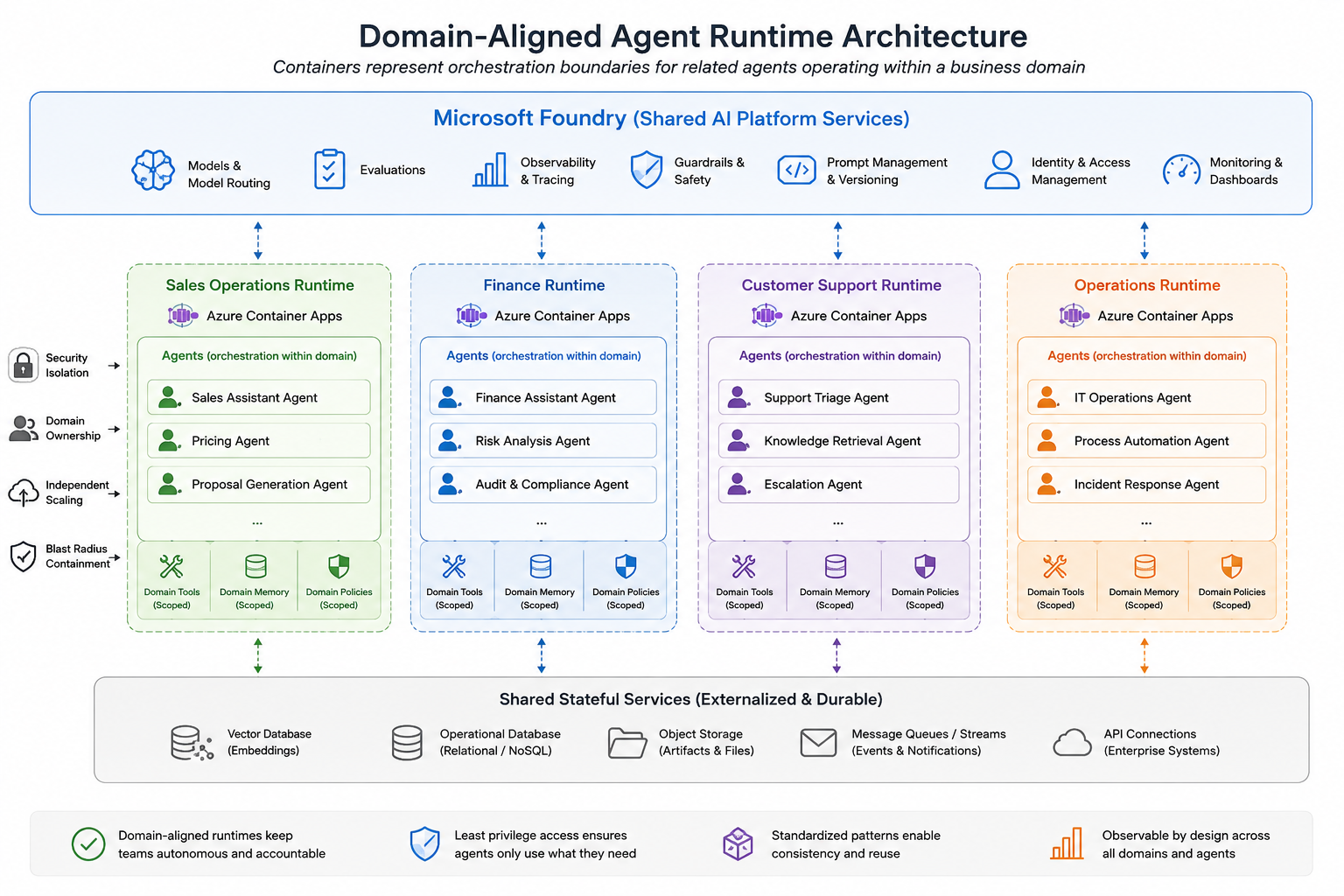Viewport: 1344px width, 896px height.
Task: Click the Shared Stateful Services heading
Action: click(690, 699)
